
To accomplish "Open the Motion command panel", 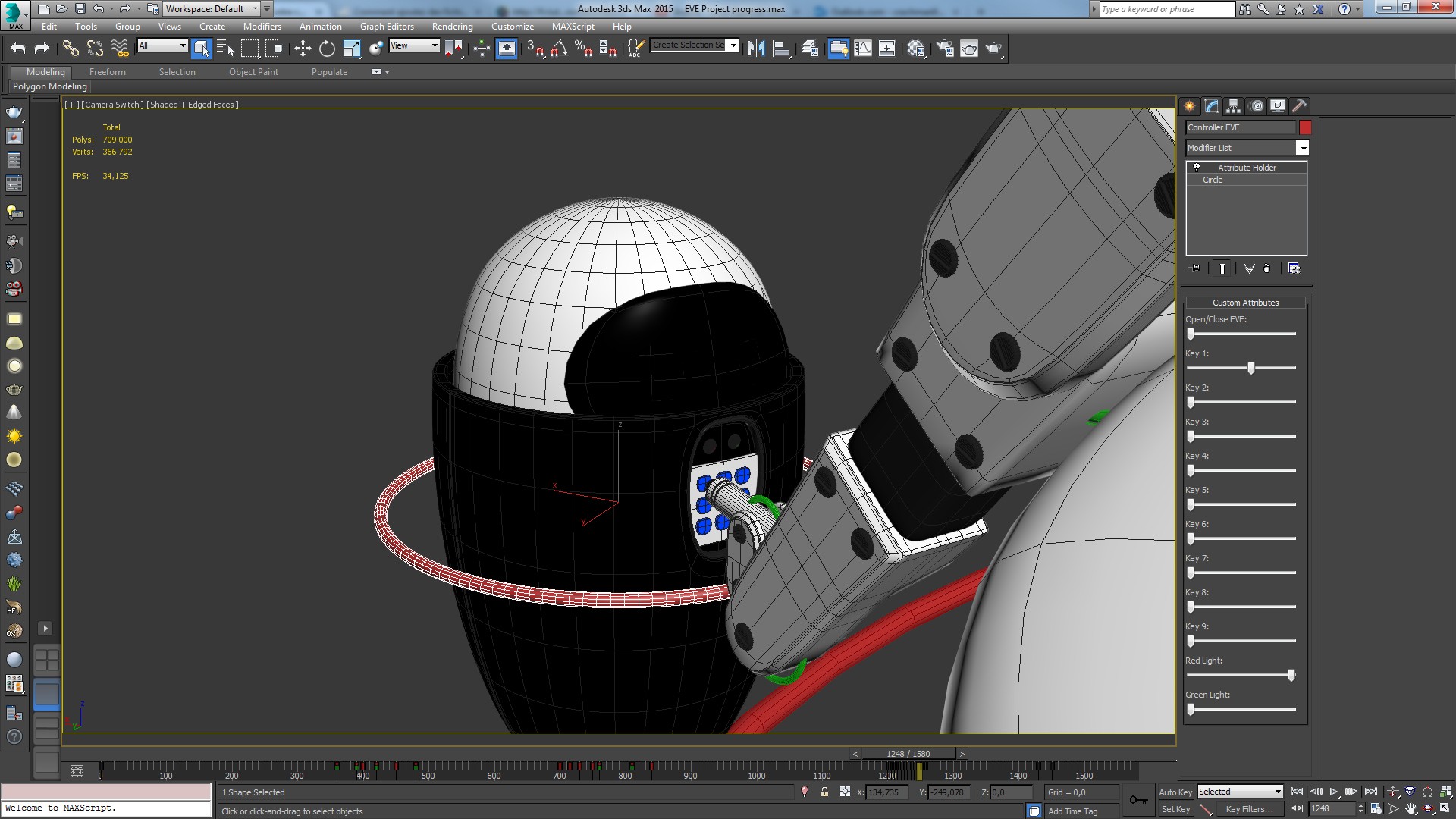I will (1257, 106).
